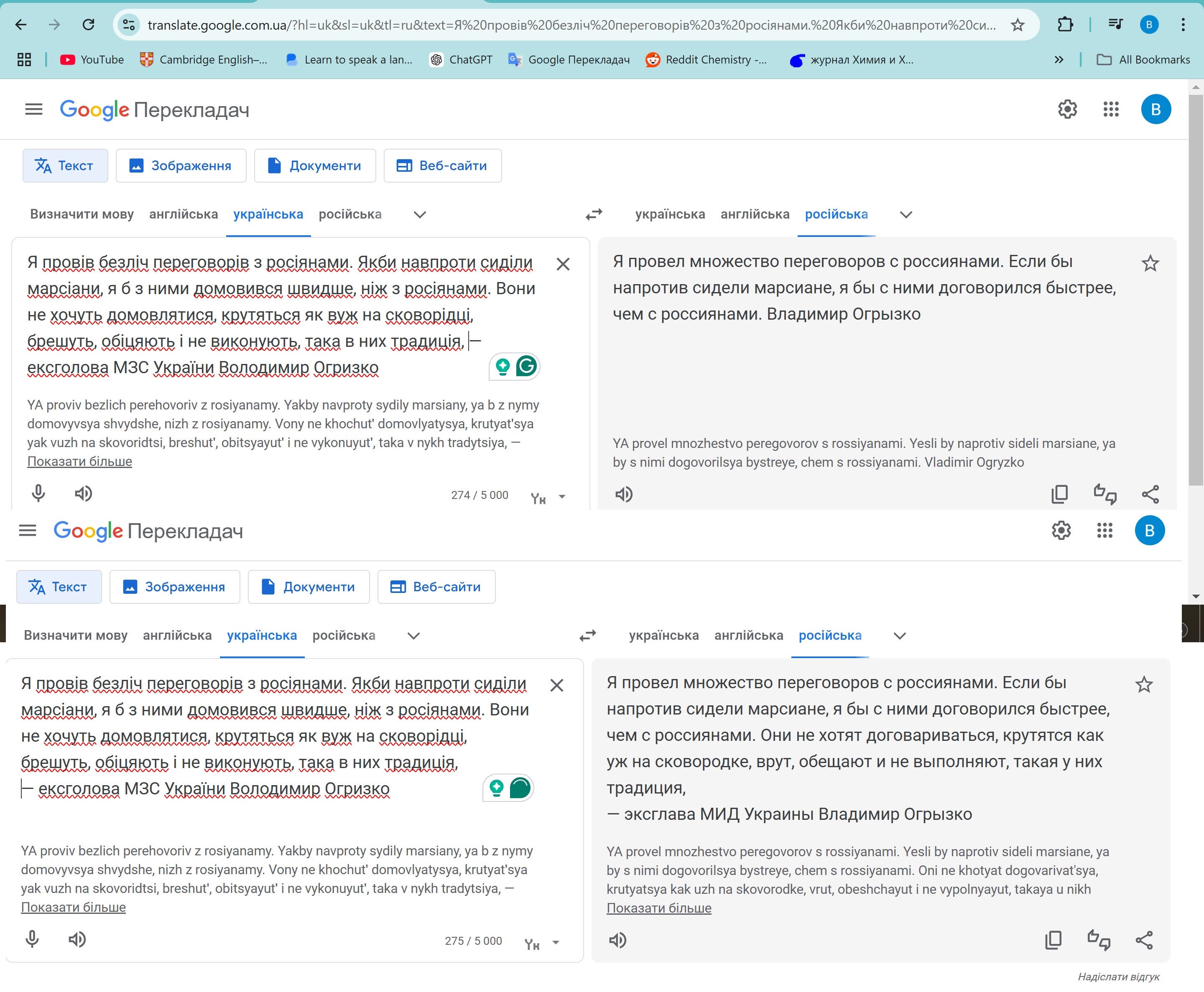This screenshot has width=1204, height=992.
Task: Open top translator settings gear
Action: (1067, 109)
